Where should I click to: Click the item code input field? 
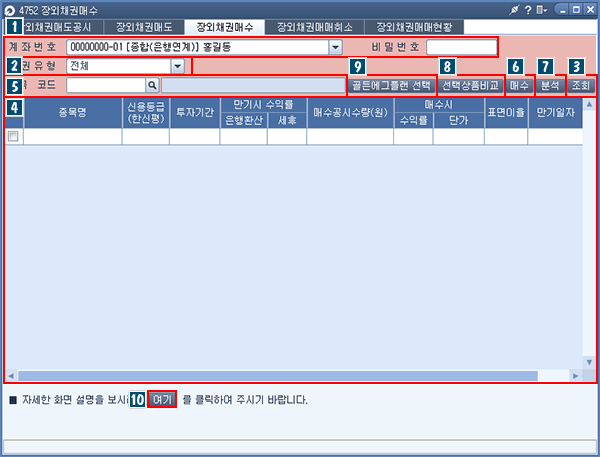pos(106,85)
